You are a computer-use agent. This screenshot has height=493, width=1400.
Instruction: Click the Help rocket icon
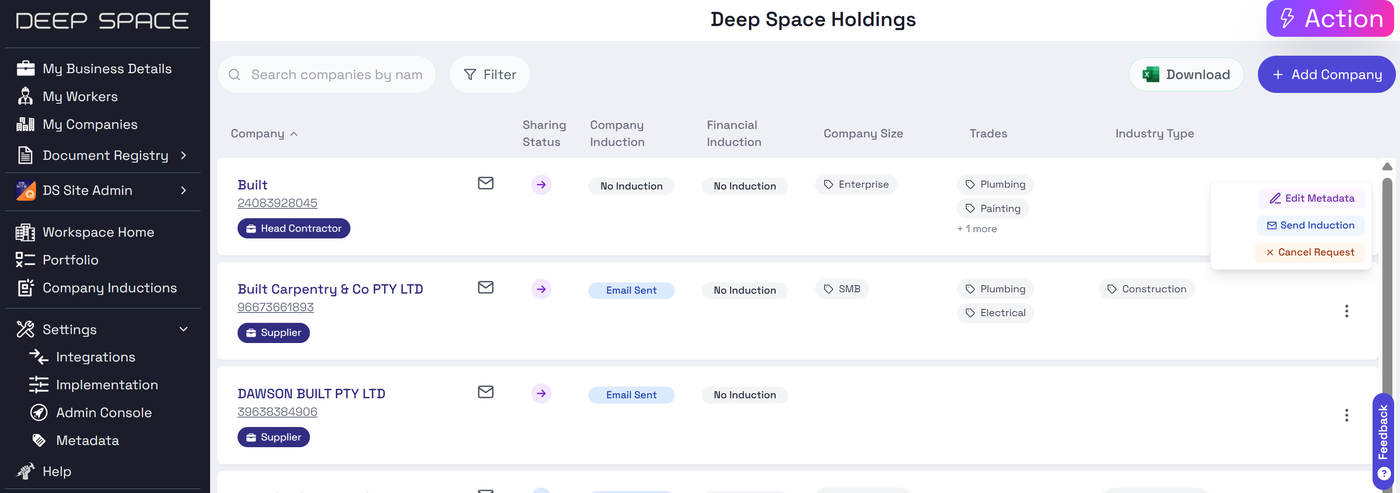point(26,472)
